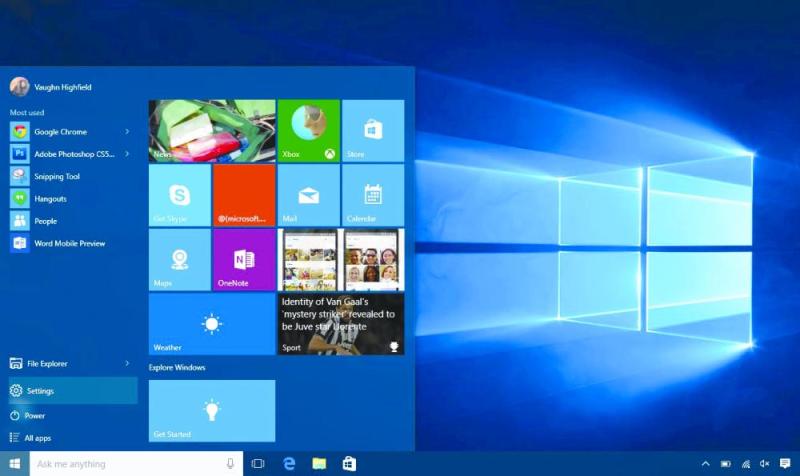Screen dimensions: 800x476
Task: Open the Get Started tile
Action: (212, 411)
